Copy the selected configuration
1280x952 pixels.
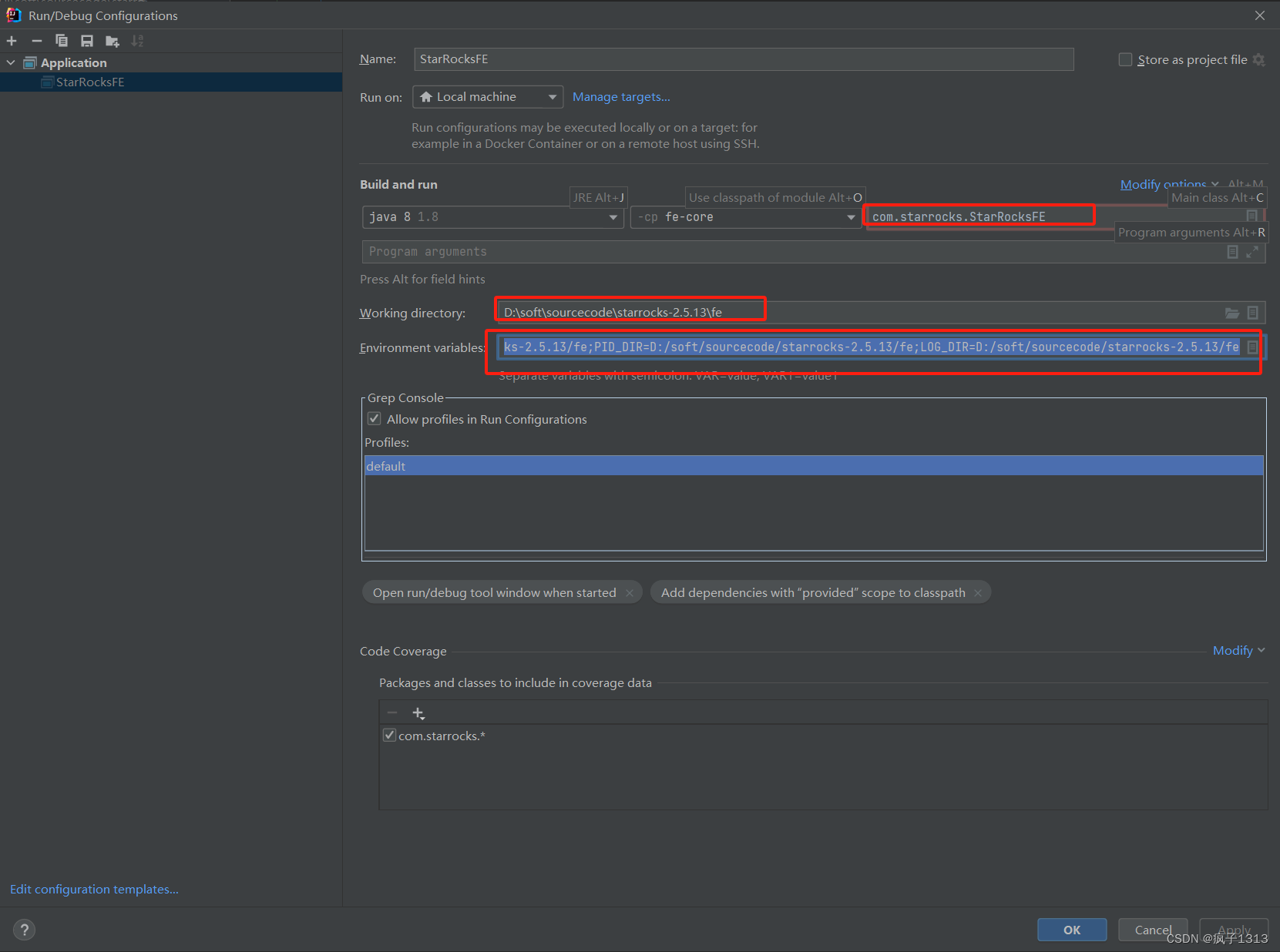click(x=62, y=41)
